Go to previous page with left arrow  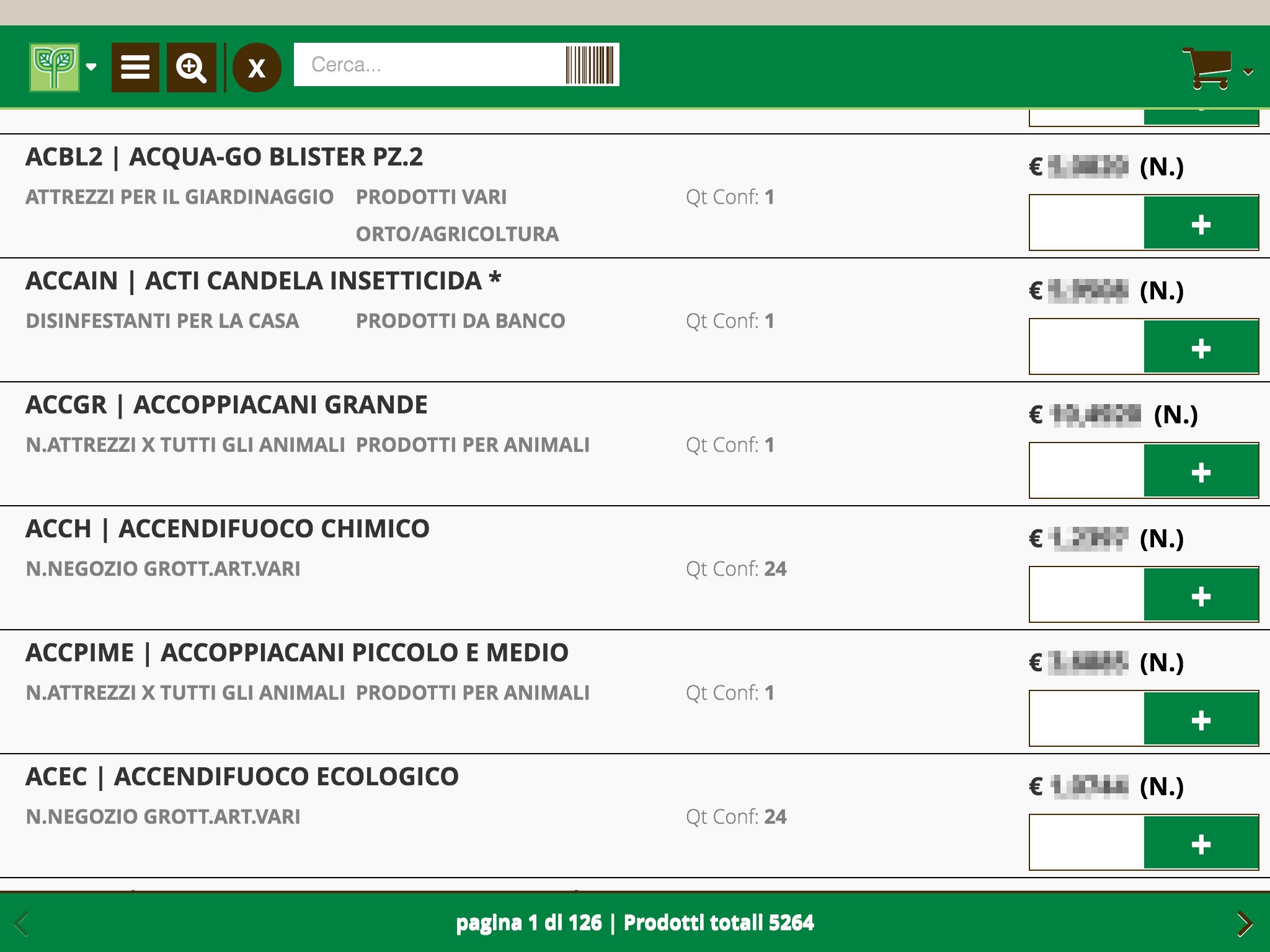coord(22,923)
